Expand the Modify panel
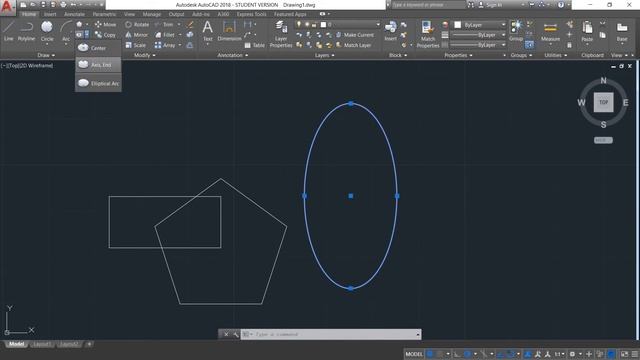The image size is (640, 360). (144, 55)
